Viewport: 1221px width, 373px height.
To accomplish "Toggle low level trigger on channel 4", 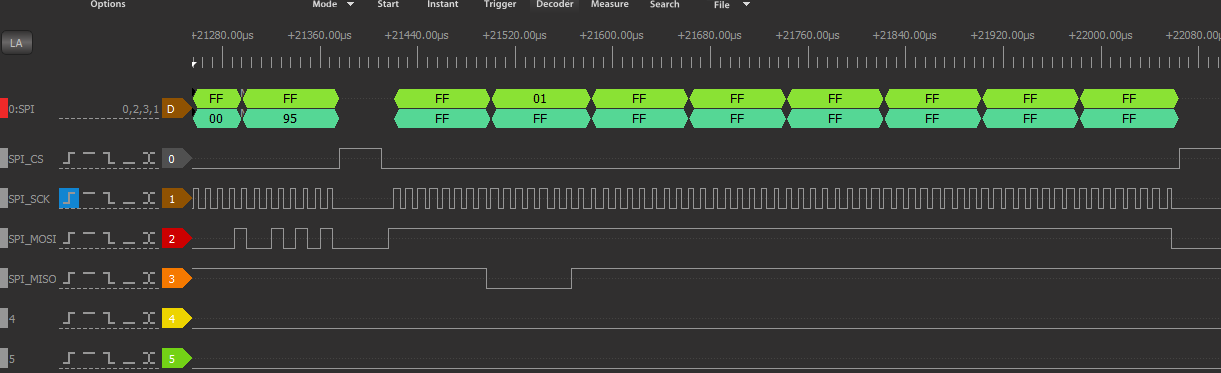I will coord(128,319).
